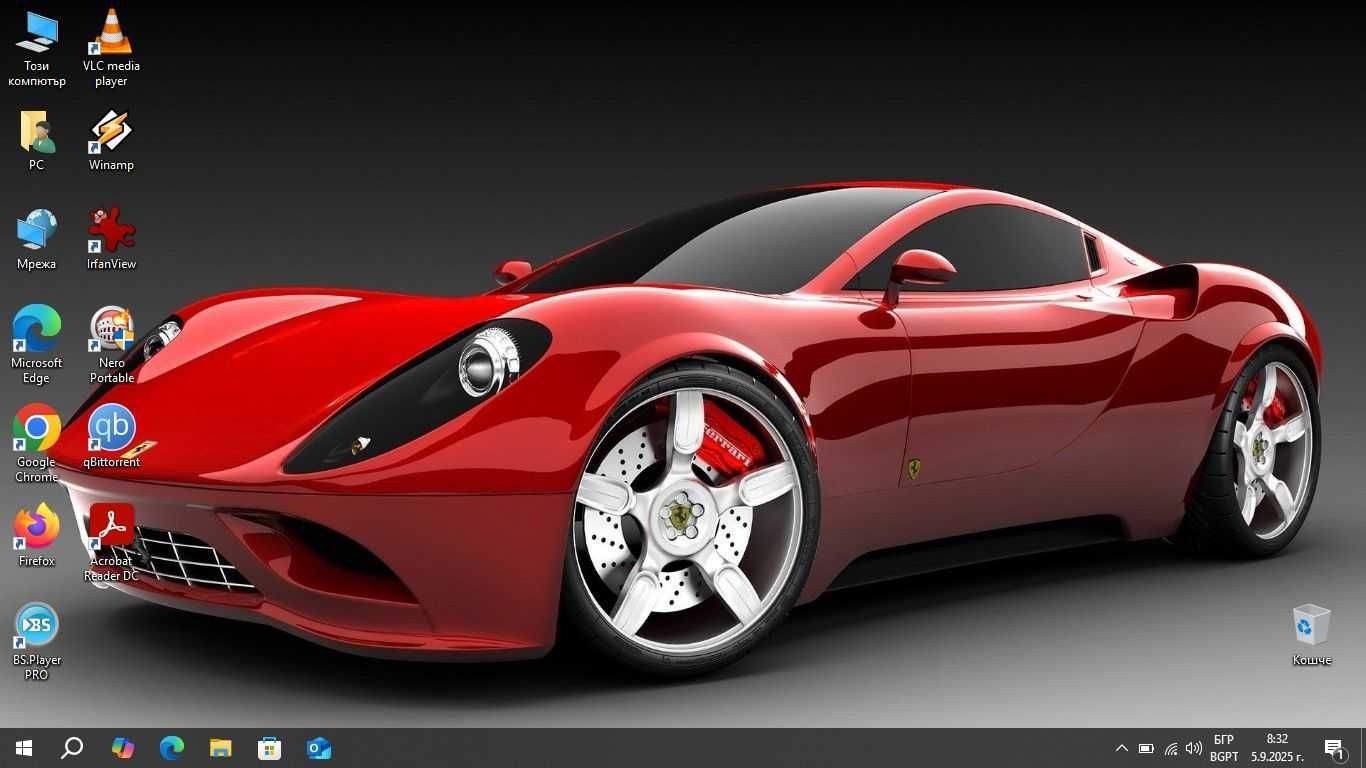Select the Този компютър desktop icon
The height and width of the screenshot is (768, 1366).
tap(37, 47)
